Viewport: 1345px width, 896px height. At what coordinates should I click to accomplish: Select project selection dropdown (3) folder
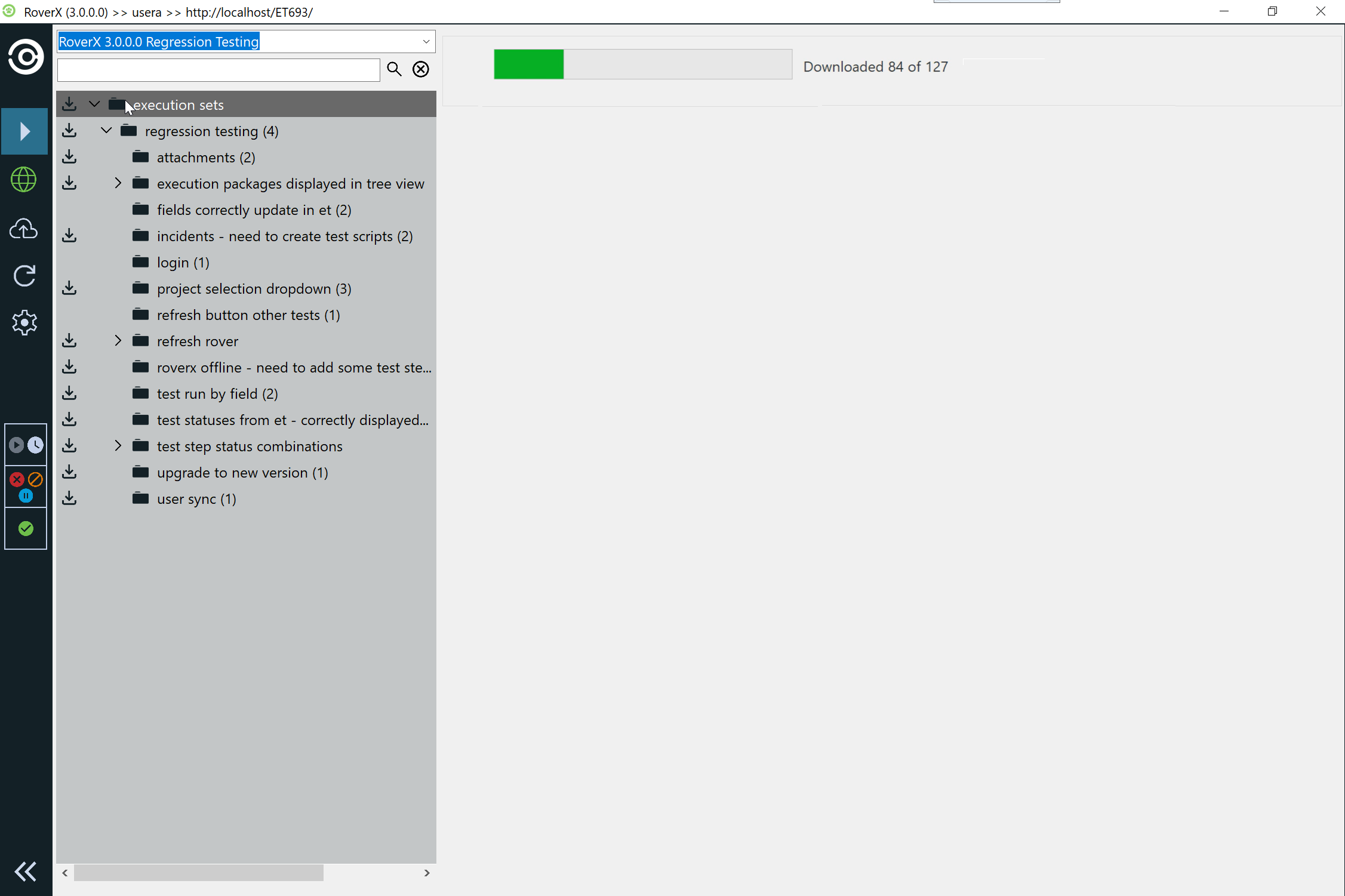pos(254,289)
